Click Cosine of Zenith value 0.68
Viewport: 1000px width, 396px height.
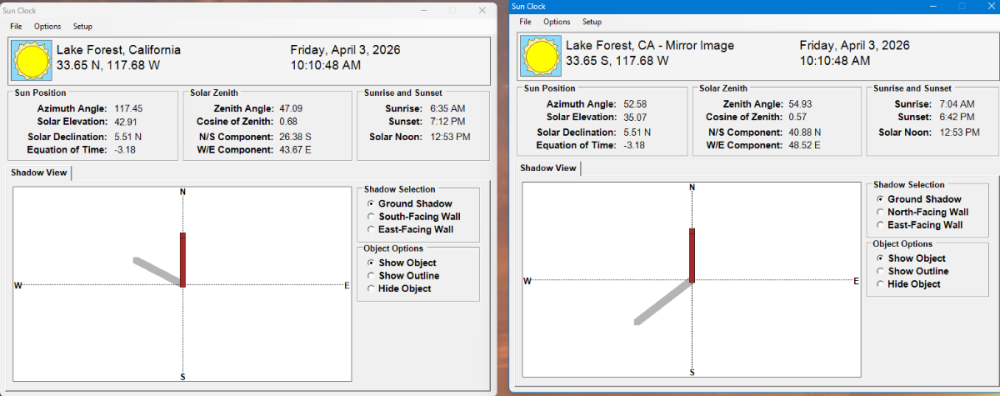[288, 121]
